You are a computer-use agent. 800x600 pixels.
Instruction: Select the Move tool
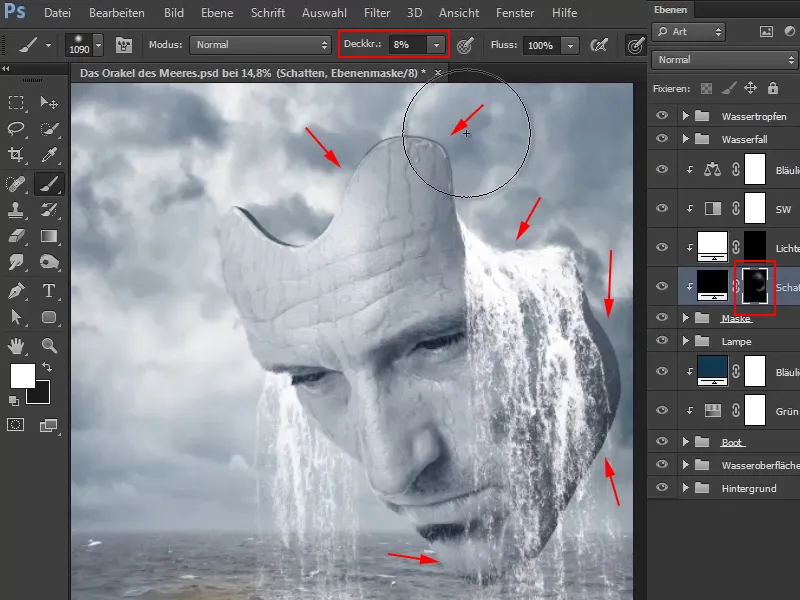pos(49,103)
